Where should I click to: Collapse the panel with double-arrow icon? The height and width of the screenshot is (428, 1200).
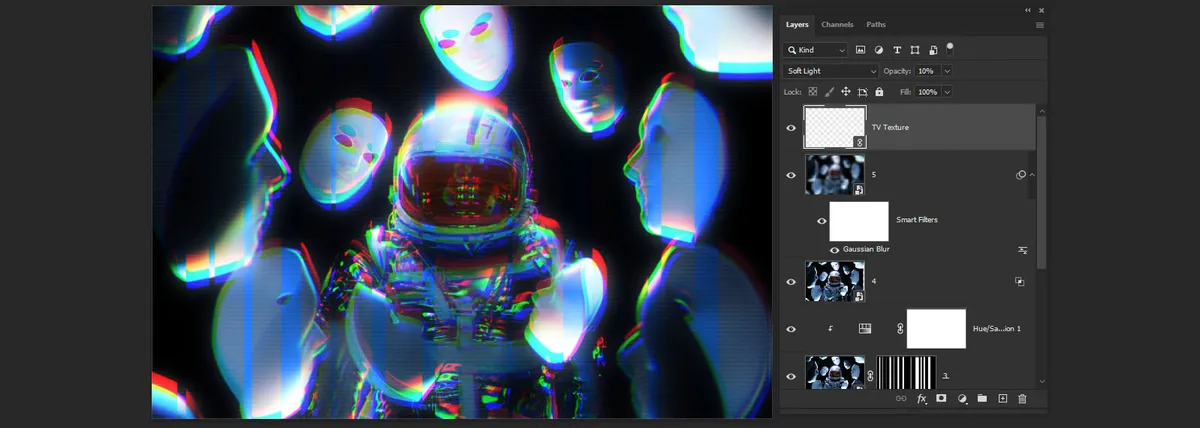(1027, 9)
